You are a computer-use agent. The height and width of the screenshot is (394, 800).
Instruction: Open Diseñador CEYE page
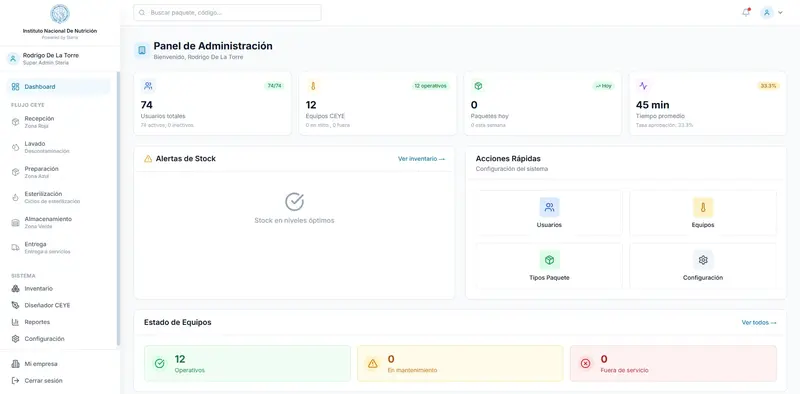(59, 305)
